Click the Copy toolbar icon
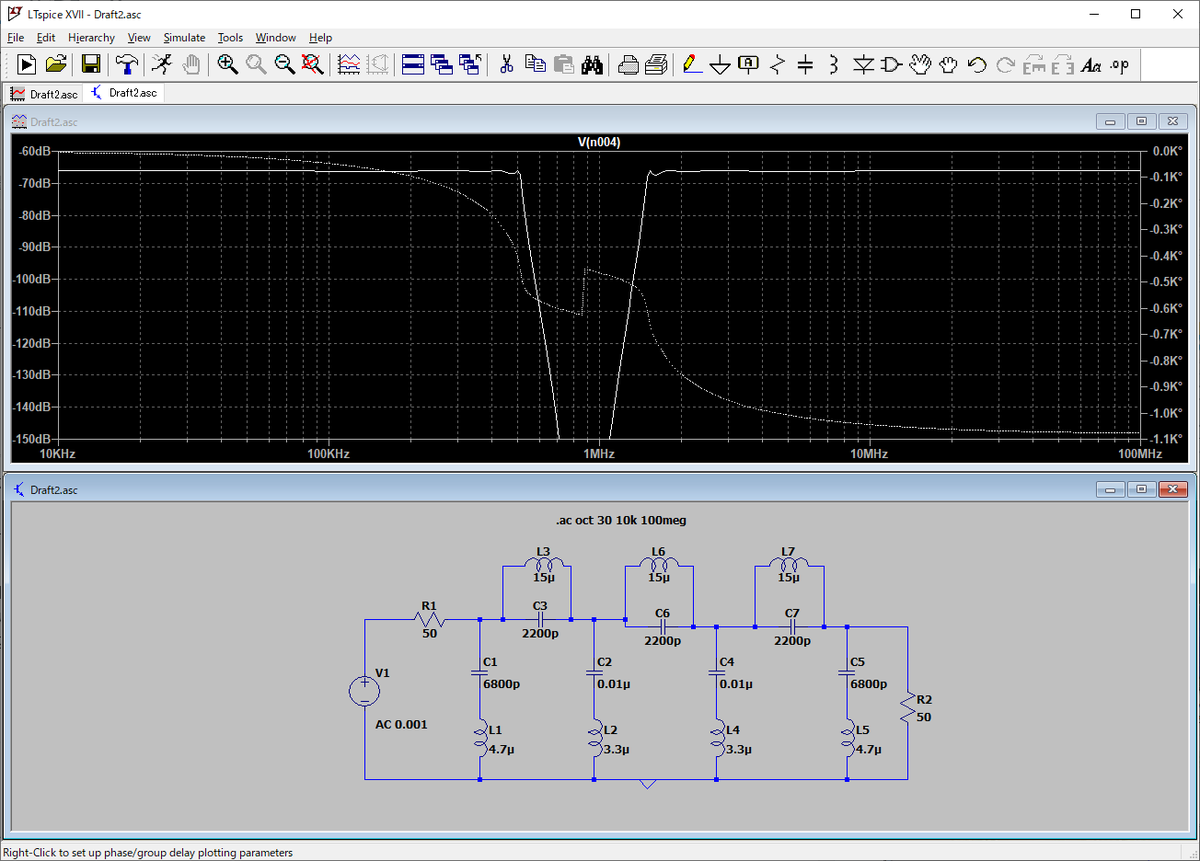 (x=535, y=64)
